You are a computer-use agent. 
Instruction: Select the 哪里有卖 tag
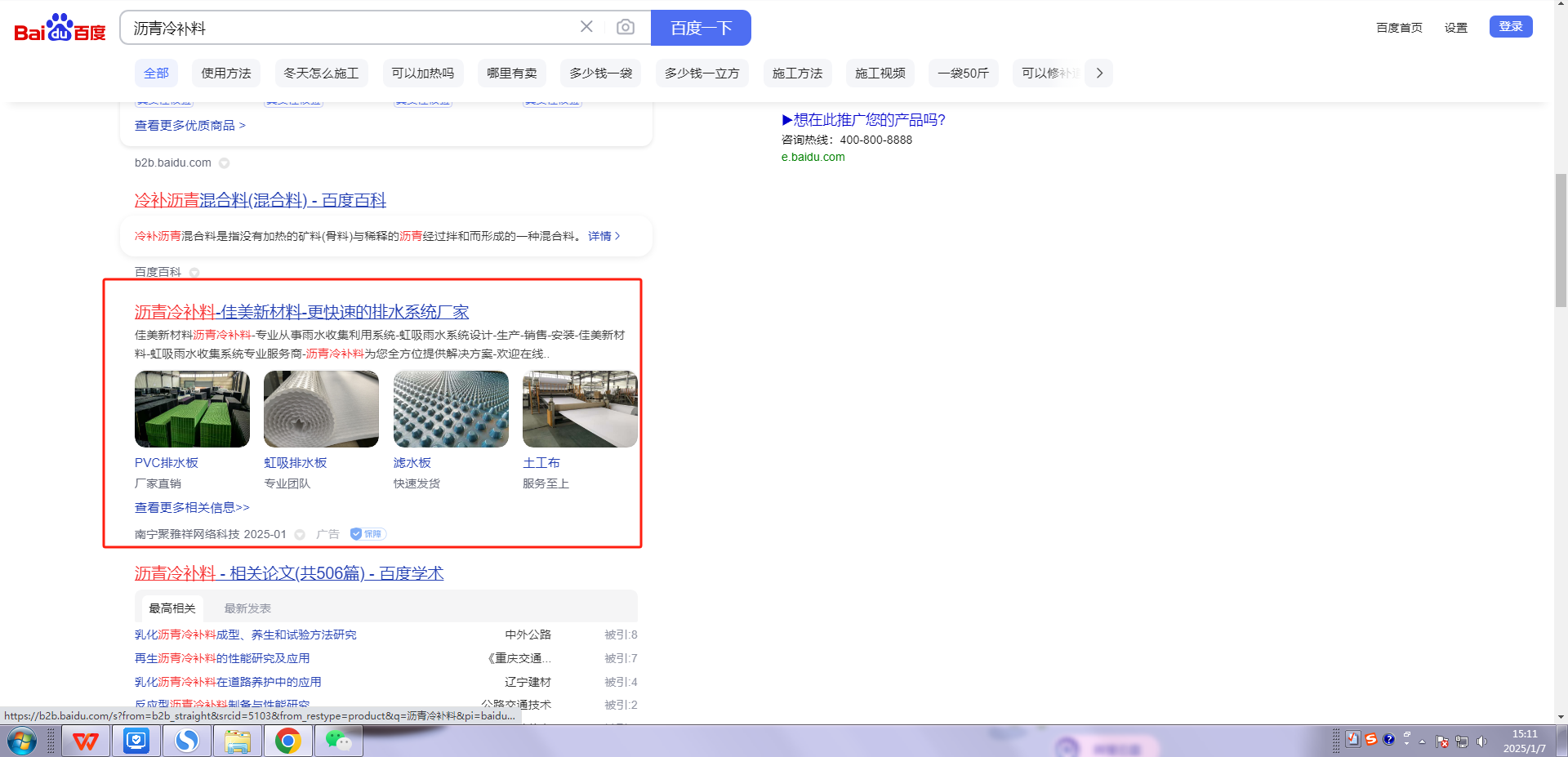point(512,73)
